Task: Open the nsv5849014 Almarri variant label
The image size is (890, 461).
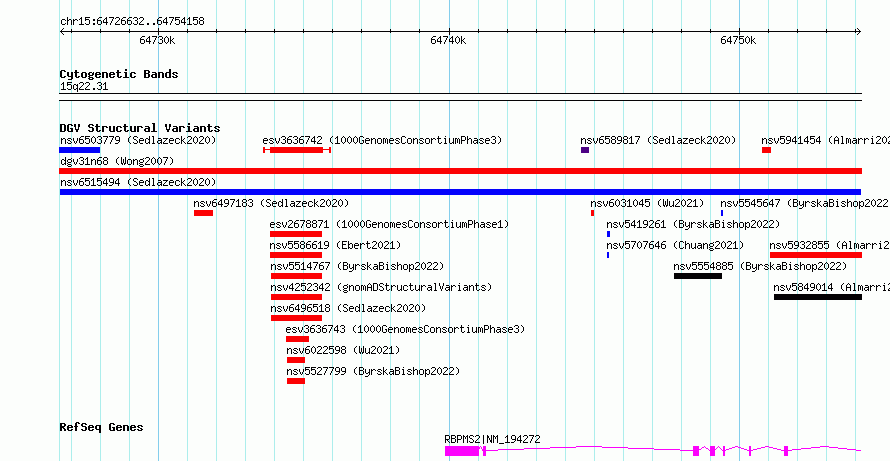Action: [x=832, y=287]
